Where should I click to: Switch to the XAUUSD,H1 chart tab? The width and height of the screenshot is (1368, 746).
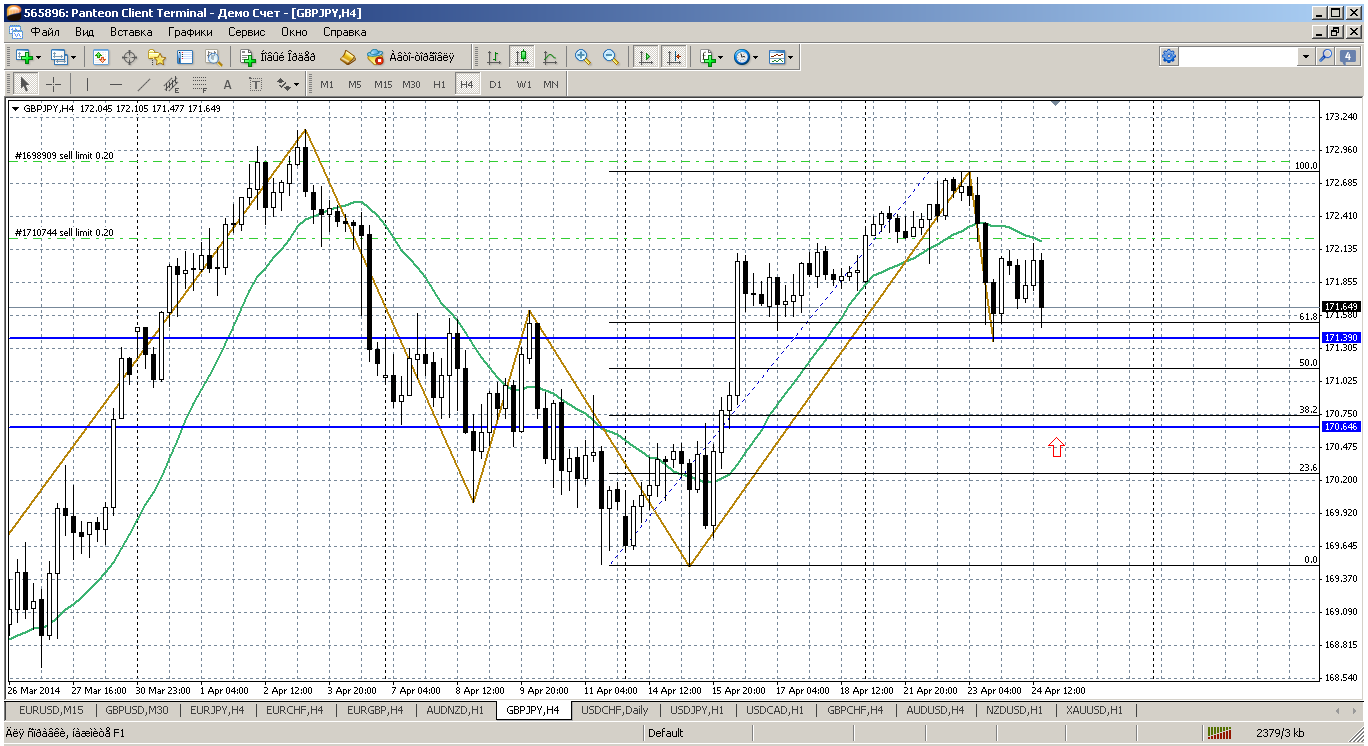(1094, 710)
